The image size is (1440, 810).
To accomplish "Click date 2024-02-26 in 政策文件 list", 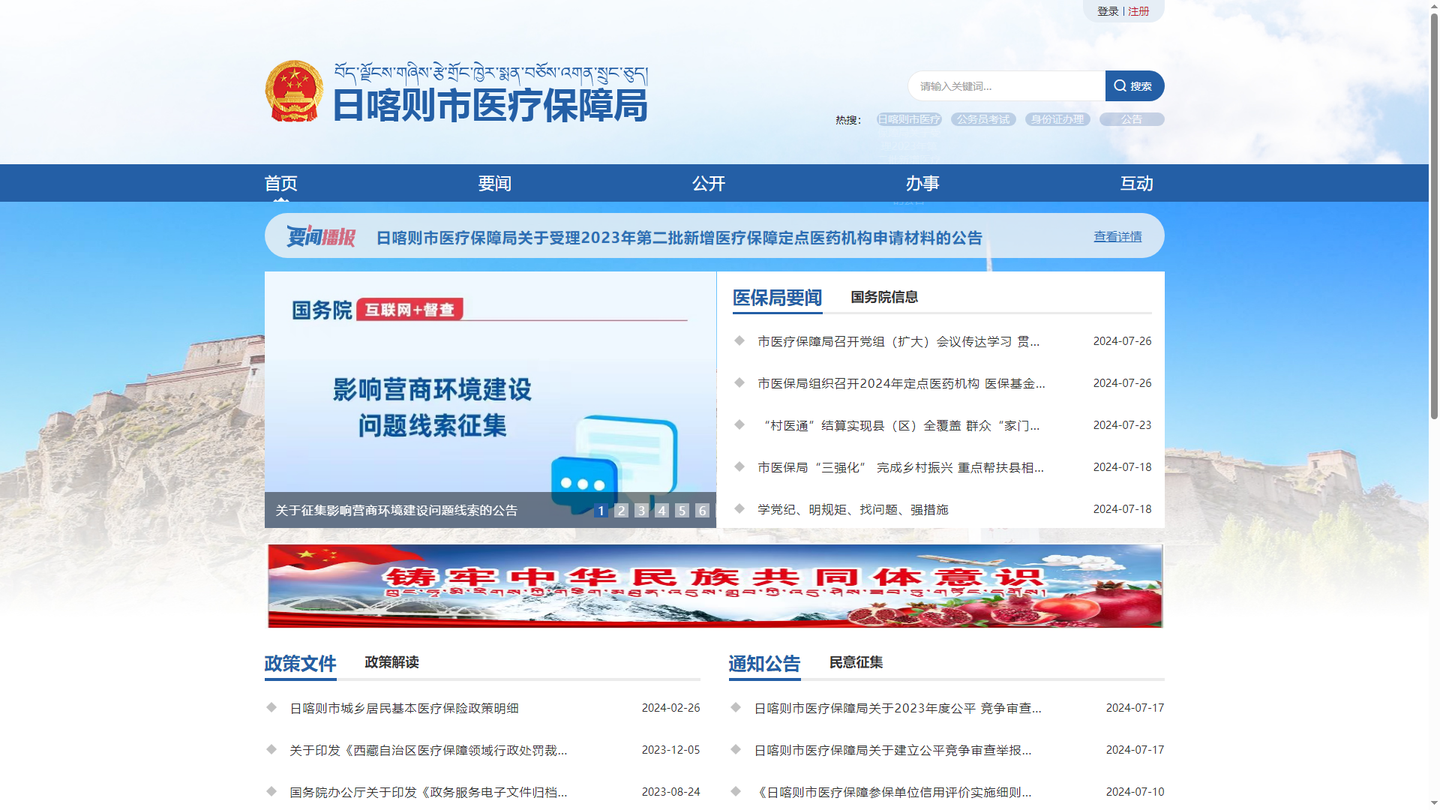I will [671, 708].
